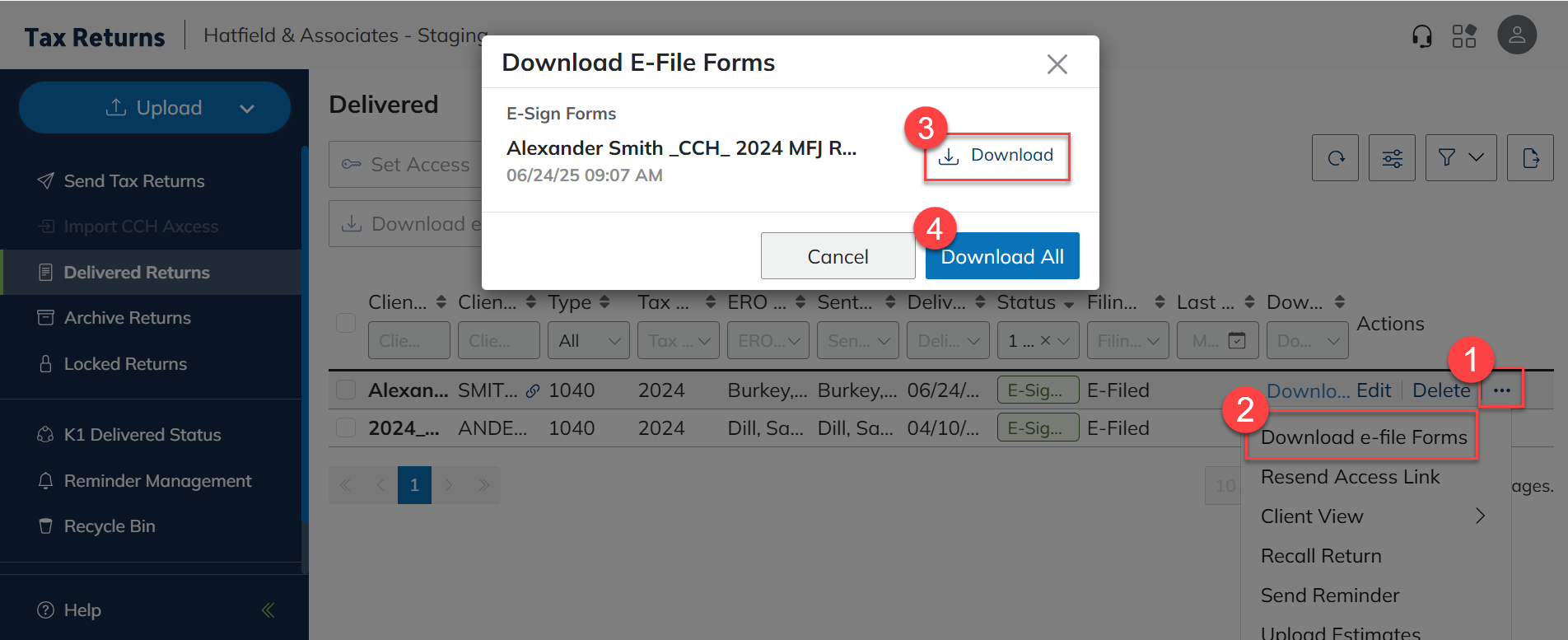1568x640 pixels.
Task: Click the export file icon
Action: 1530,158
